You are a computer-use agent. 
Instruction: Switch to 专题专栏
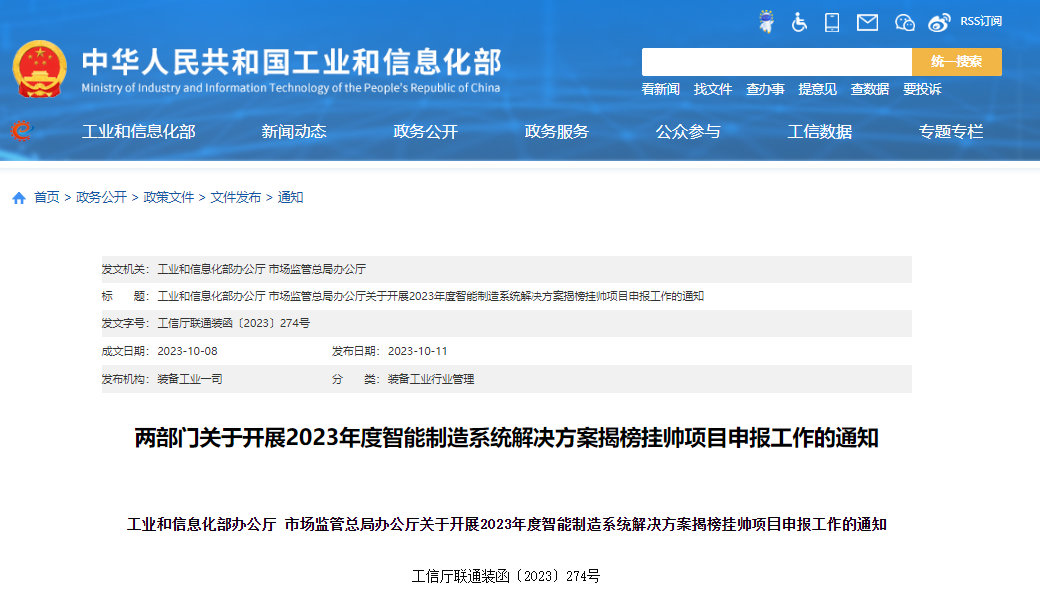pyautogui.click(x=949, y=131)
